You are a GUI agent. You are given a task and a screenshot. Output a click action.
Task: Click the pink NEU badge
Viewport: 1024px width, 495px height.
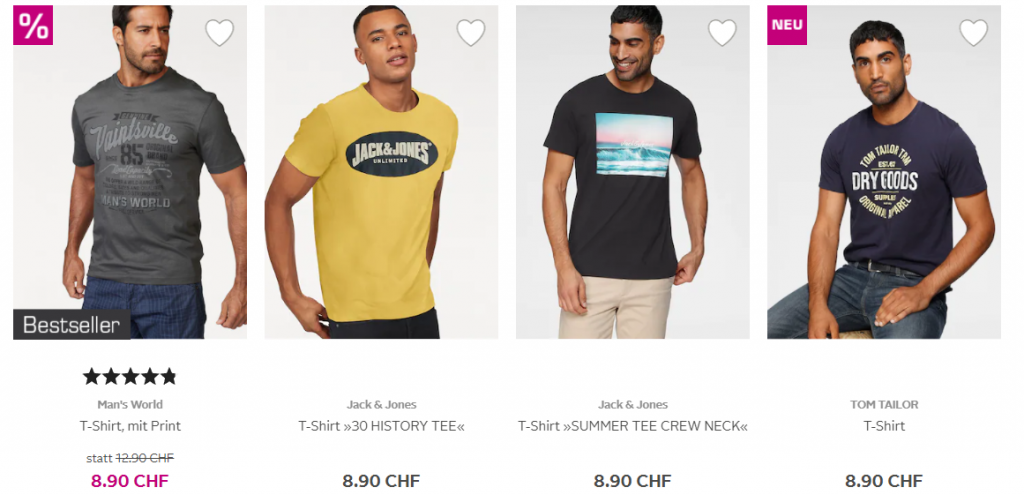(x=787, y=25)
